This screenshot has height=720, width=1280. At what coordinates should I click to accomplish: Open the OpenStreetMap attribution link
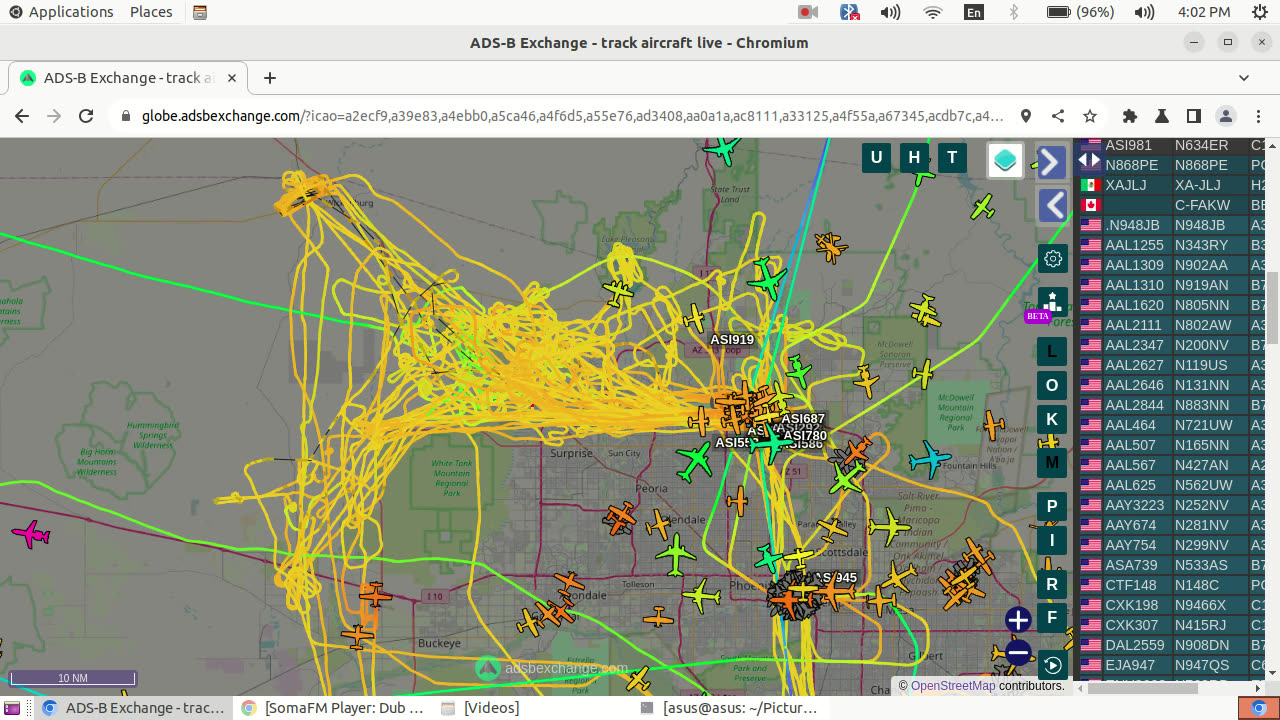(953, 686)
